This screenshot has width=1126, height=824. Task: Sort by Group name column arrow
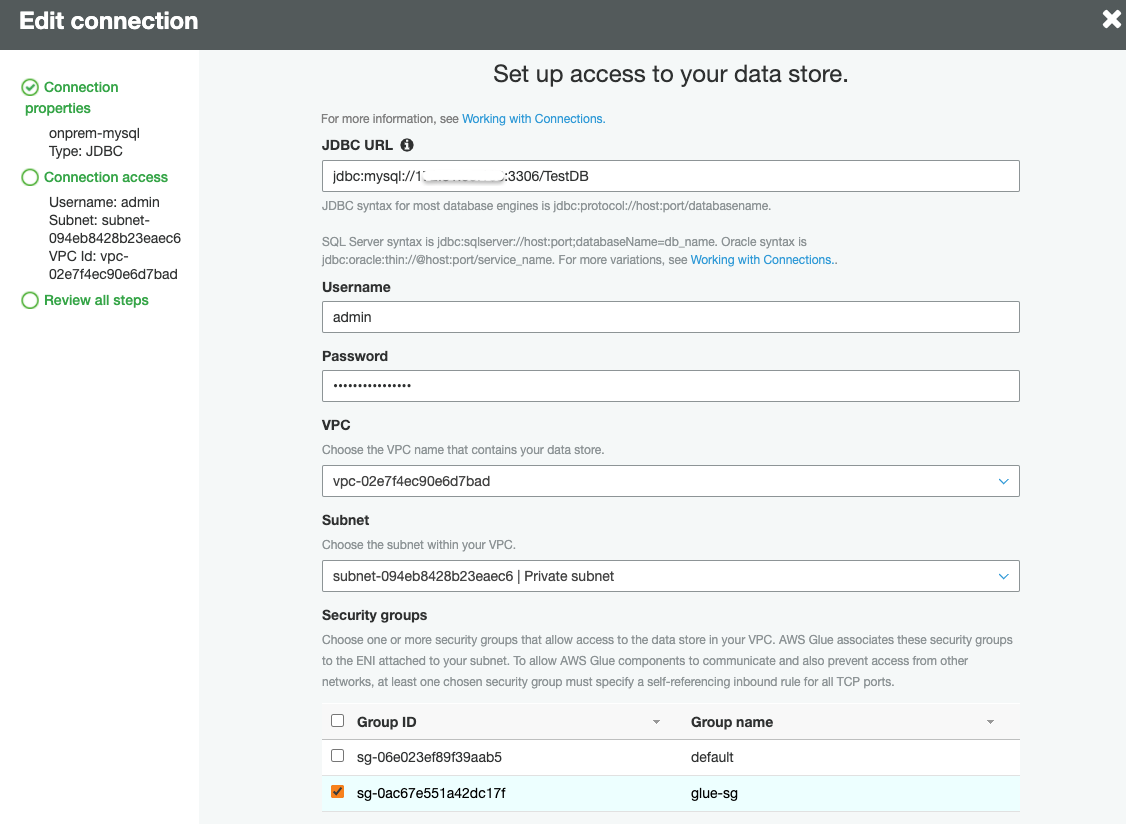tap(990, 722)
